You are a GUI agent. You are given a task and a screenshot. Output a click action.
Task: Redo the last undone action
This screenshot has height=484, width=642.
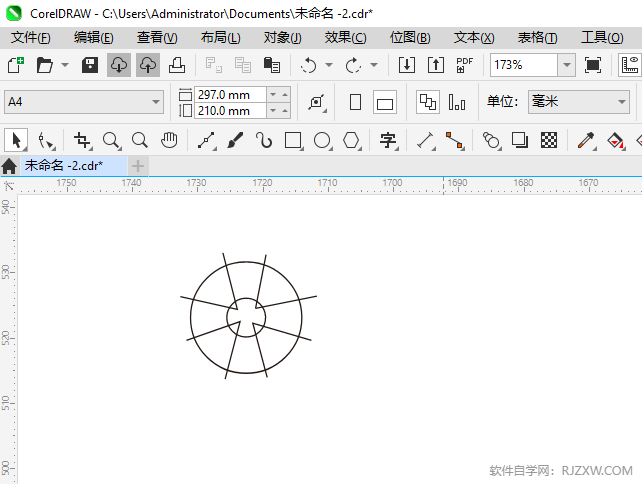[353, 65]
